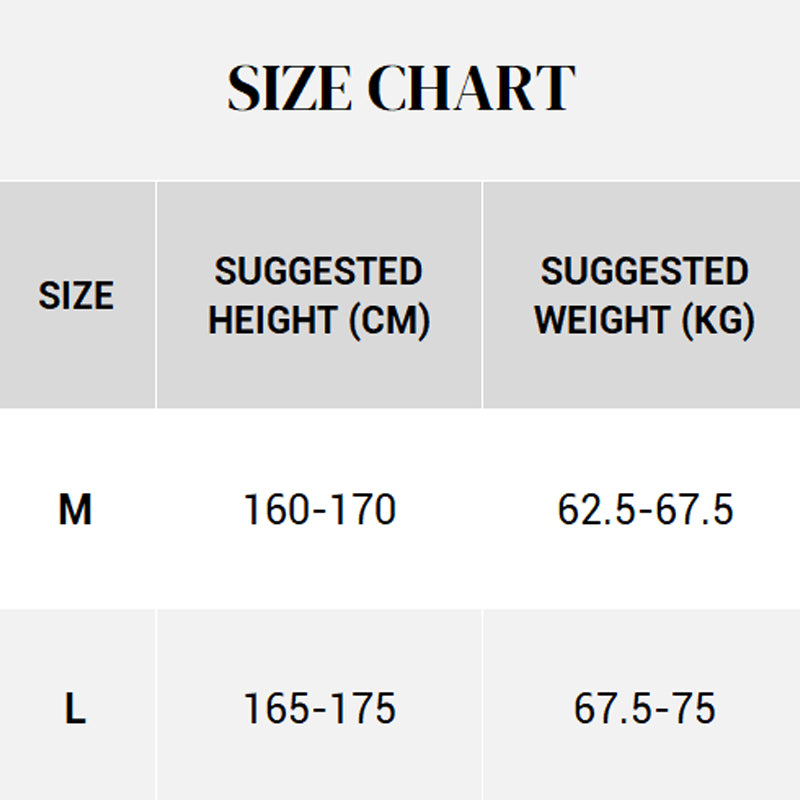Screen dimensions: 800x800
Task: Select the SIZE column header
Action: tap(77, 295)
